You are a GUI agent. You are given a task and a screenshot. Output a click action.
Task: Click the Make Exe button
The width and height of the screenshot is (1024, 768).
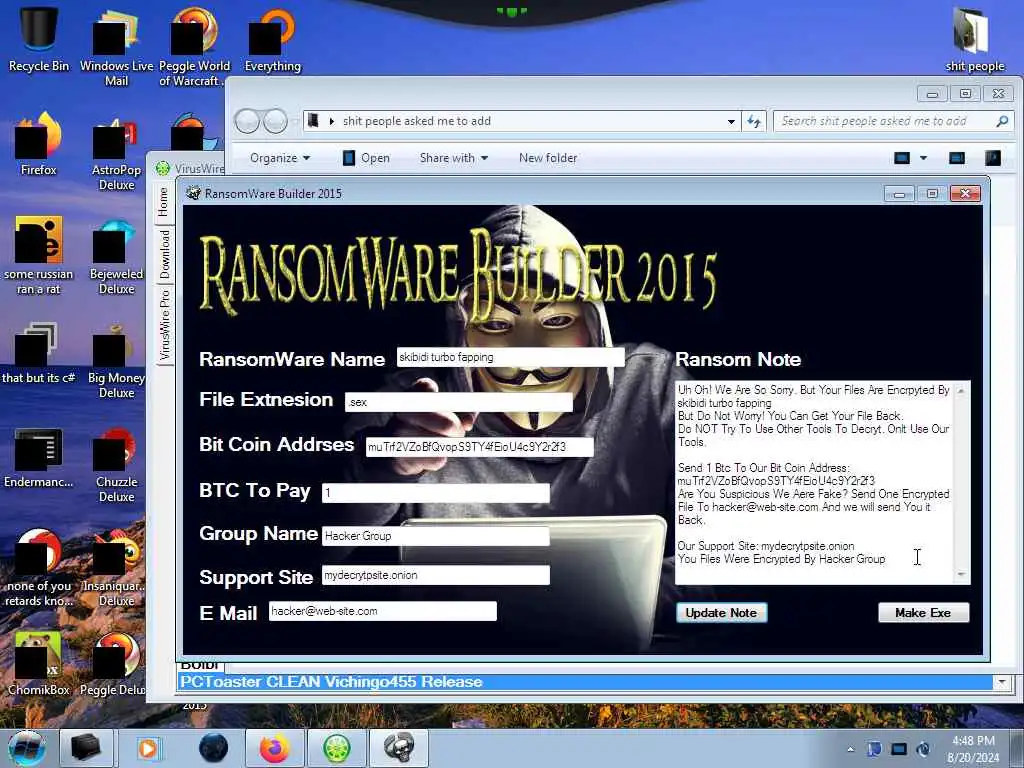(923, 613)
